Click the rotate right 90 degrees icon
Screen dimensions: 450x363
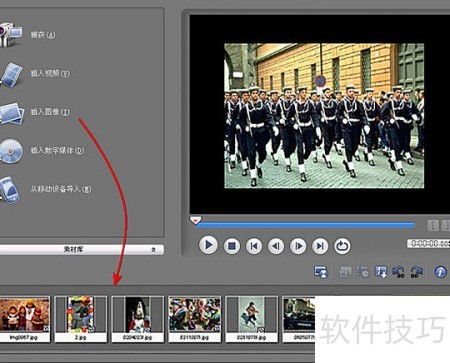click(x=416, y=272)
